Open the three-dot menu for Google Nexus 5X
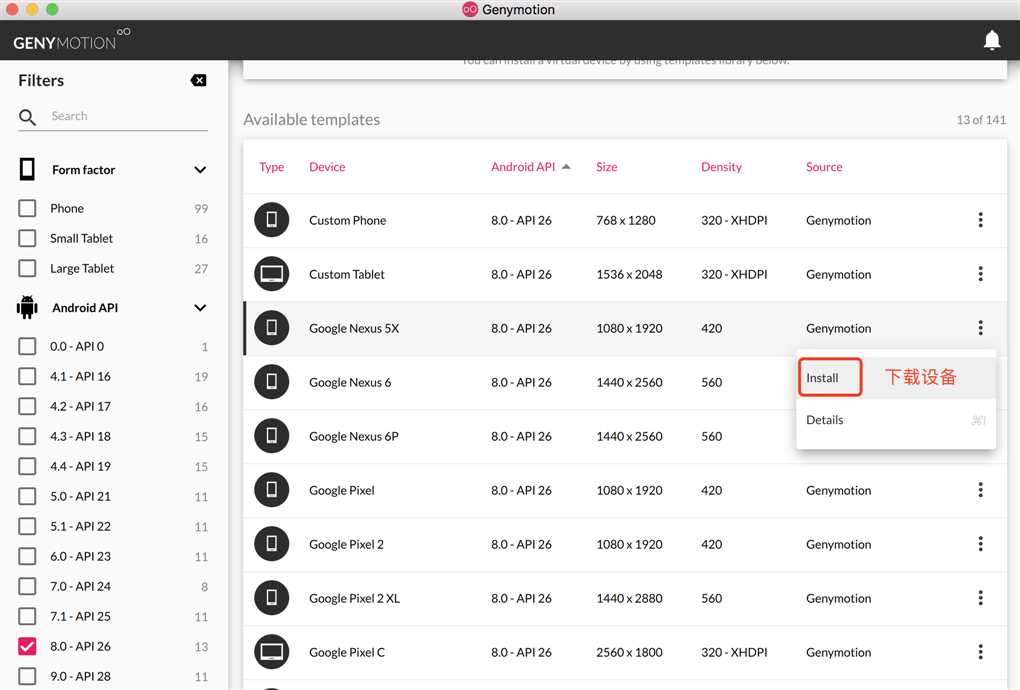This screenshot has width=1020, height=690. tap(980, 328)
